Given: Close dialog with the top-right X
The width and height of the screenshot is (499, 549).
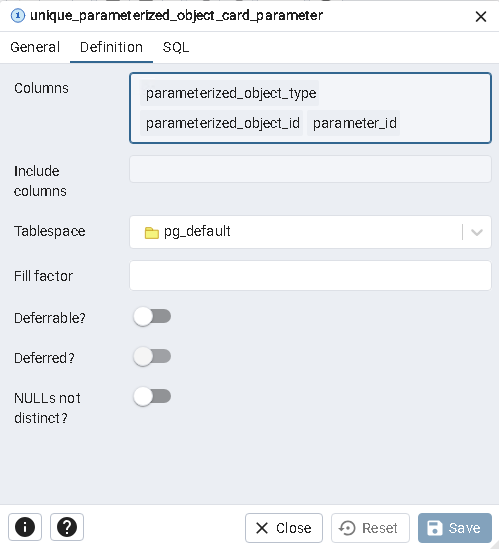Looking at the screenshot, I should point(481,16).
